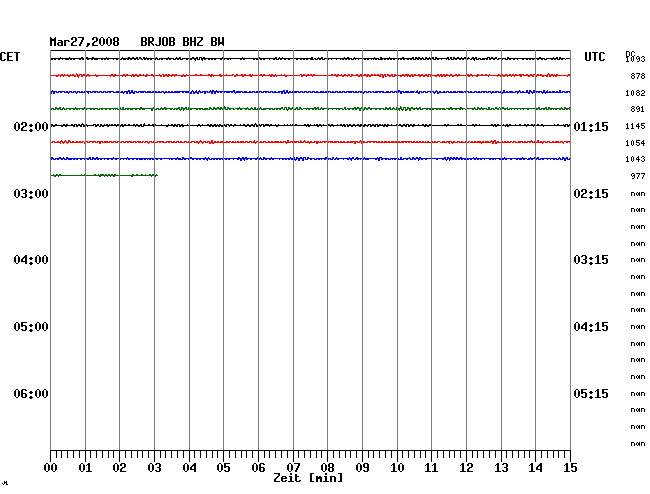Click the black trace at 02:00 CET
The width and height of the screenshot is (650, 494).
[310, 125]
